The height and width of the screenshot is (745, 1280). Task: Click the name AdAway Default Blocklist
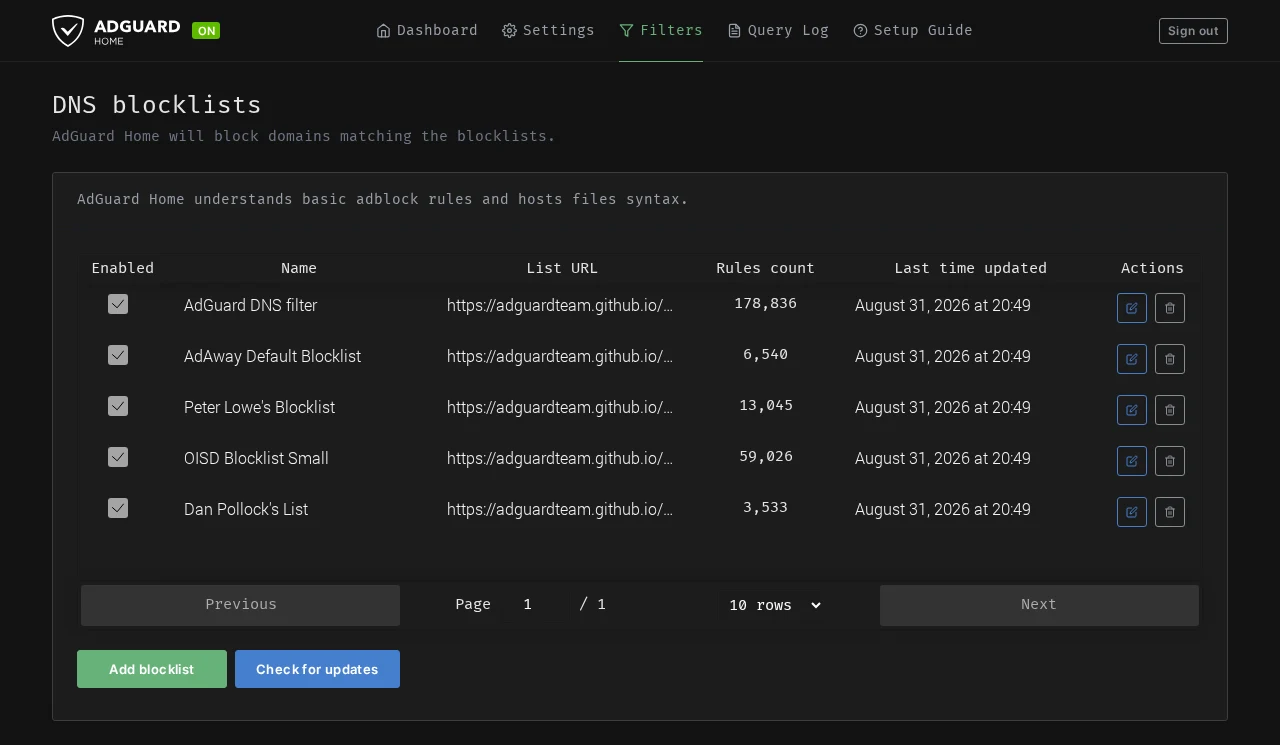(272, 356)
